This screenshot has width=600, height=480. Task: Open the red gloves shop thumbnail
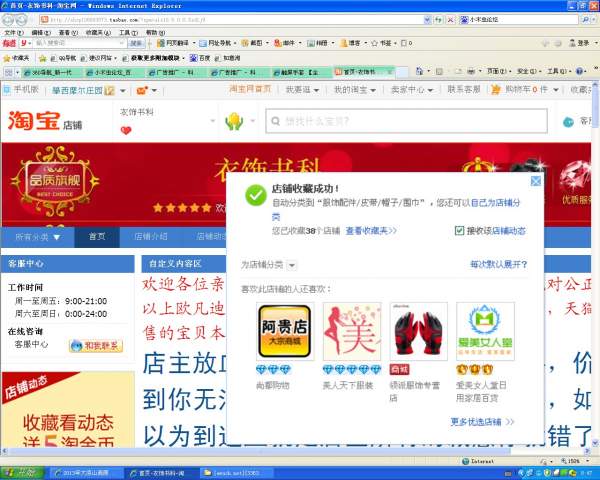[418, 331]
